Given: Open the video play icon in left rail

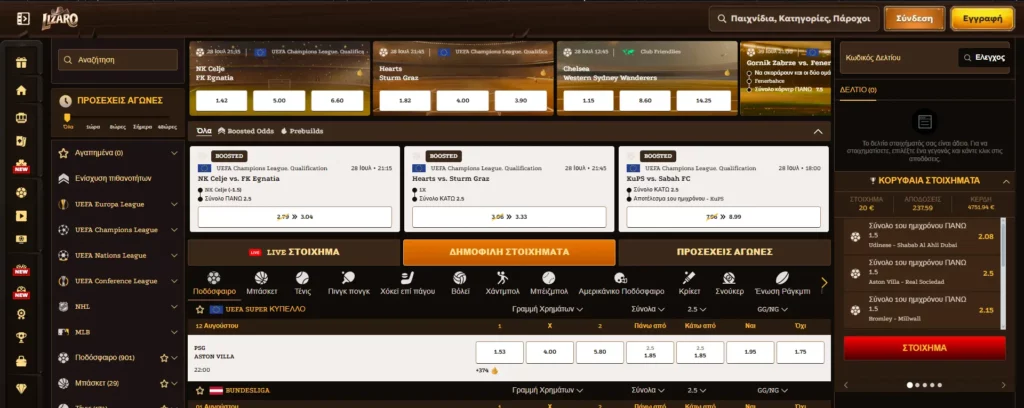Looking at the screenshot, I should [22, 215].
